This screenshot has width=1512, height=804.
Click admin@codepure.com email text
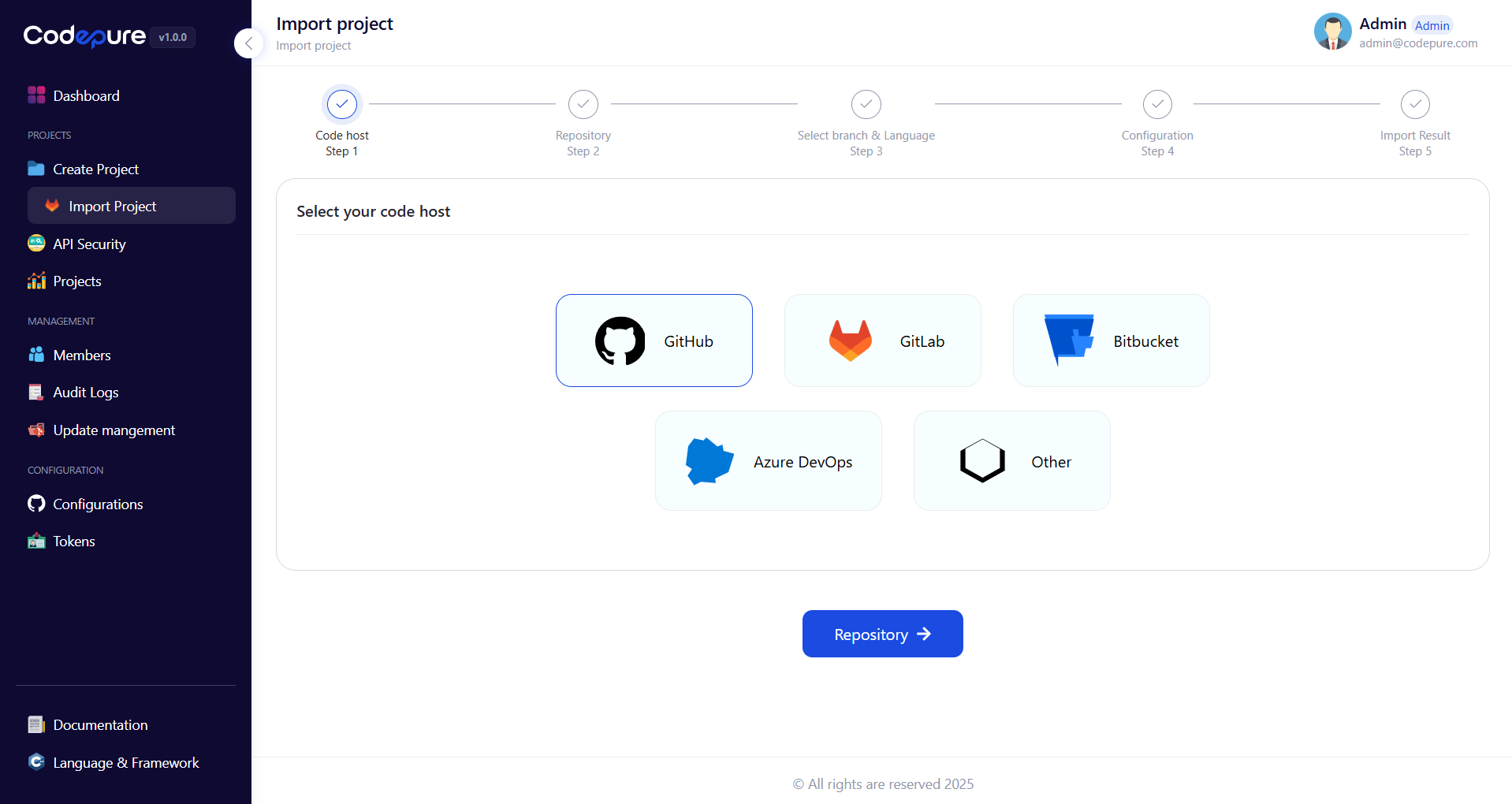[x=1418, y=43]
